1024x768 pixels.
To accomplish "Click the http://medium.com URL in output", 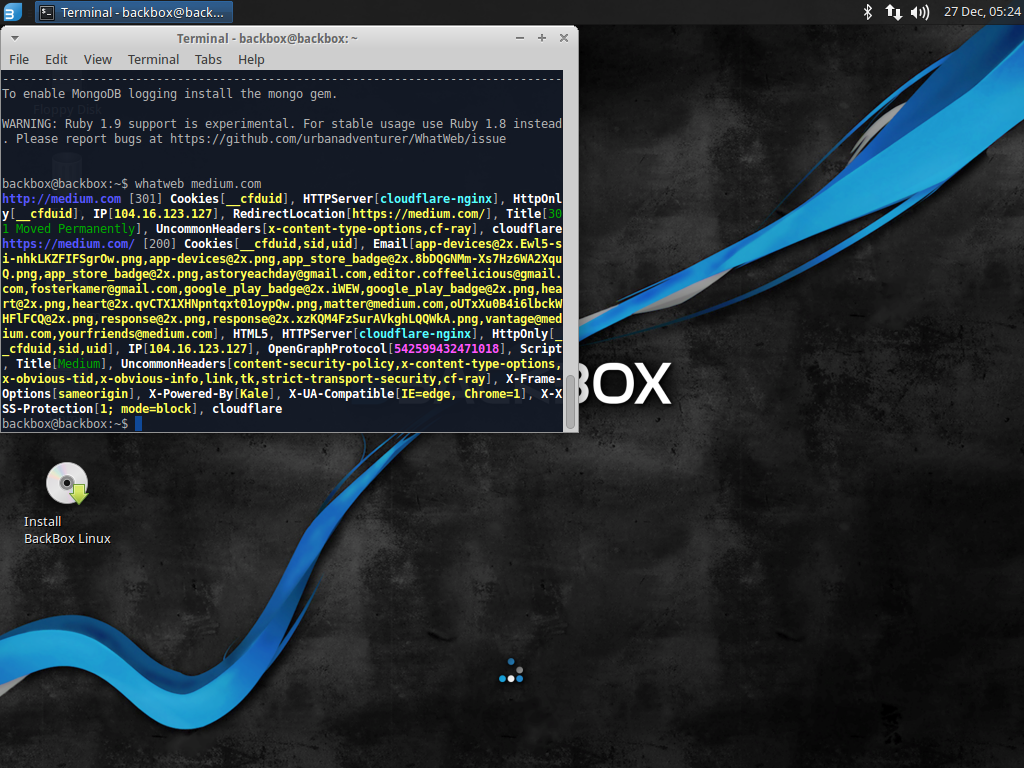I will pos(61,199).
